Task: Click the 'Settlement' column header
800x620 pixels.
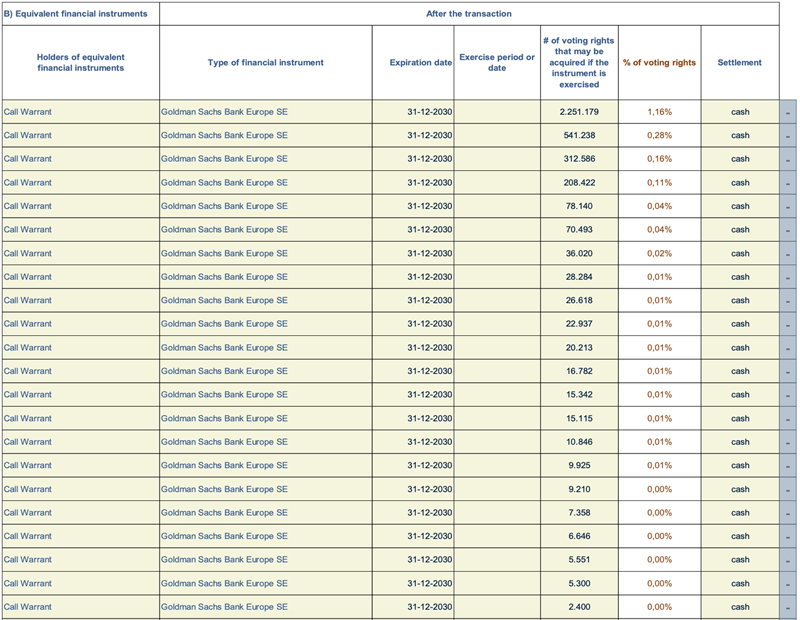Action: point(739,62)
